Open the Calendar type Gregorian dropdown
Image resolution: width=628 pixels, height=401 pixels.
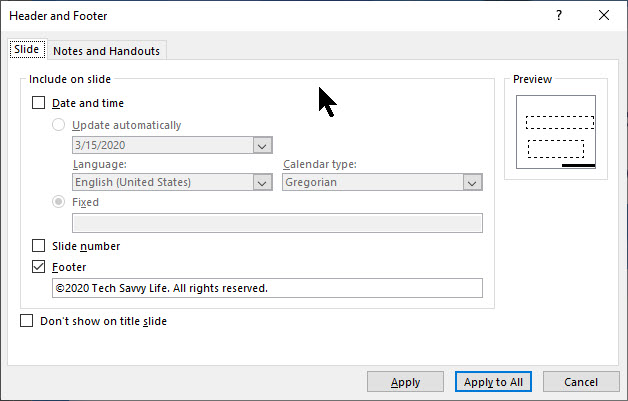click(472, 183)
